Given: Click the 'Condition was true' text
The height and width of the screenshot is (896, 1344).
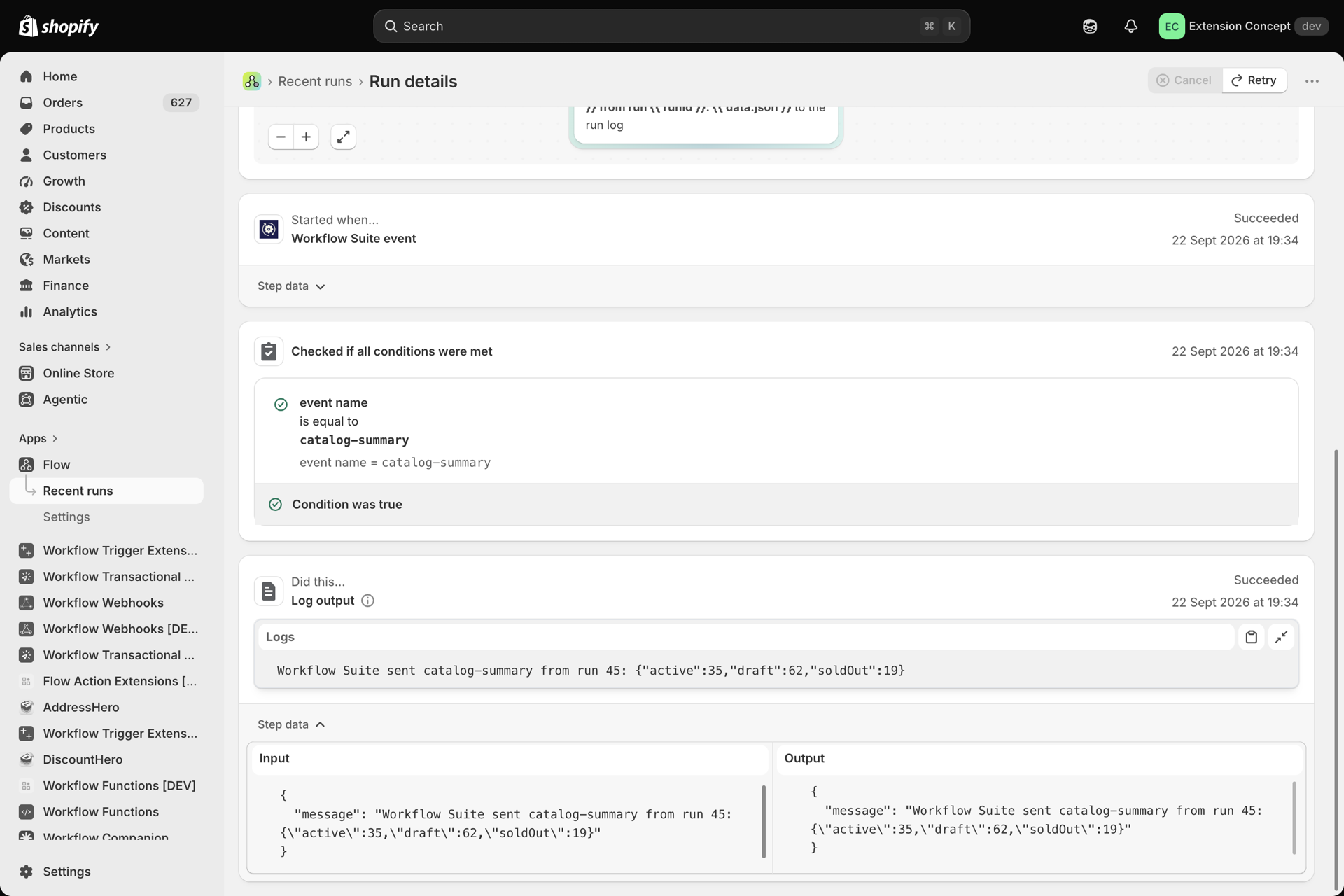Looking at the screenshot, I should [x=347, y=505].
